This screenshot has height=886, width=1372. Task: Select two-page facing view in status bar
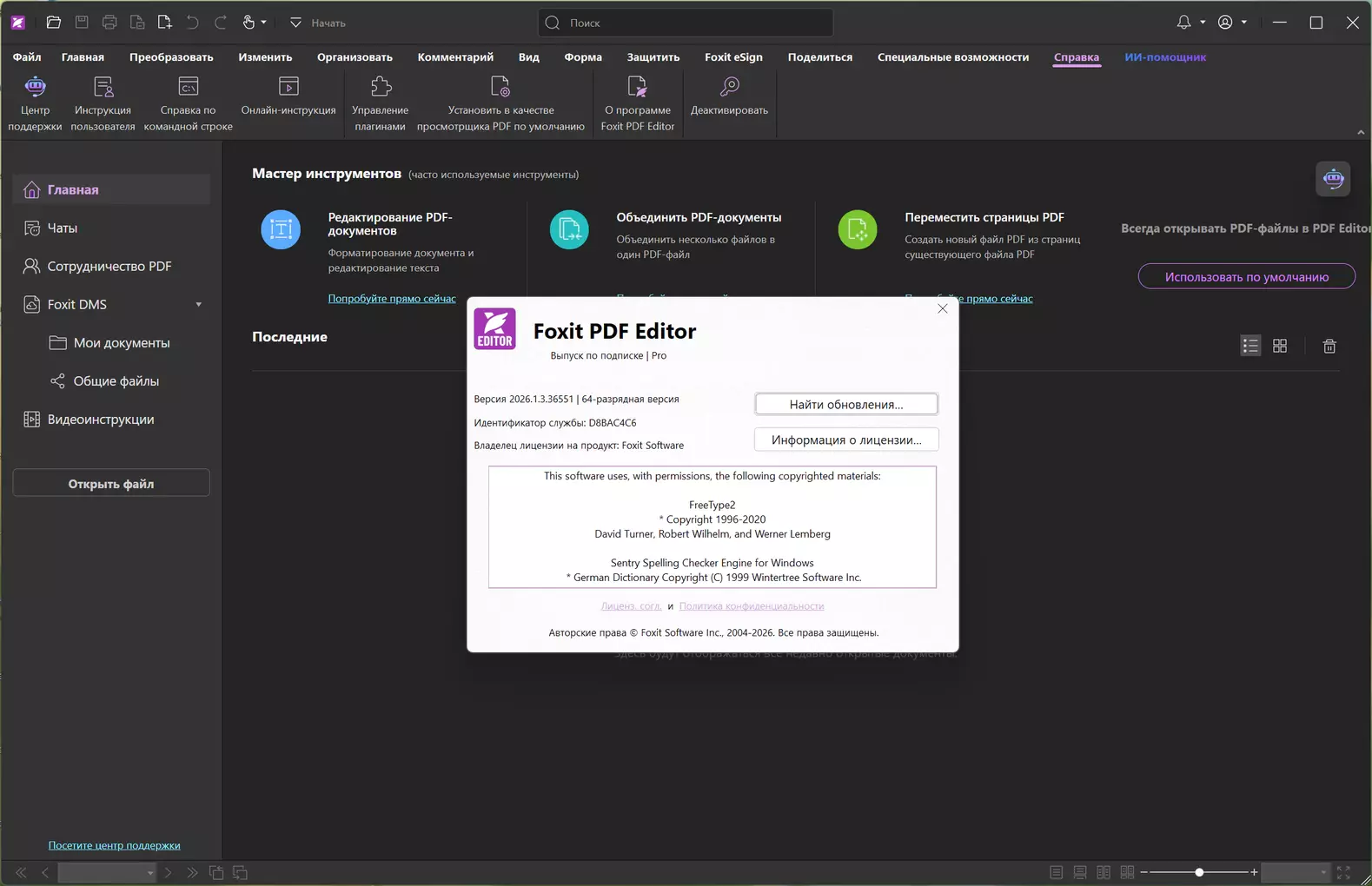[1104, 872]
